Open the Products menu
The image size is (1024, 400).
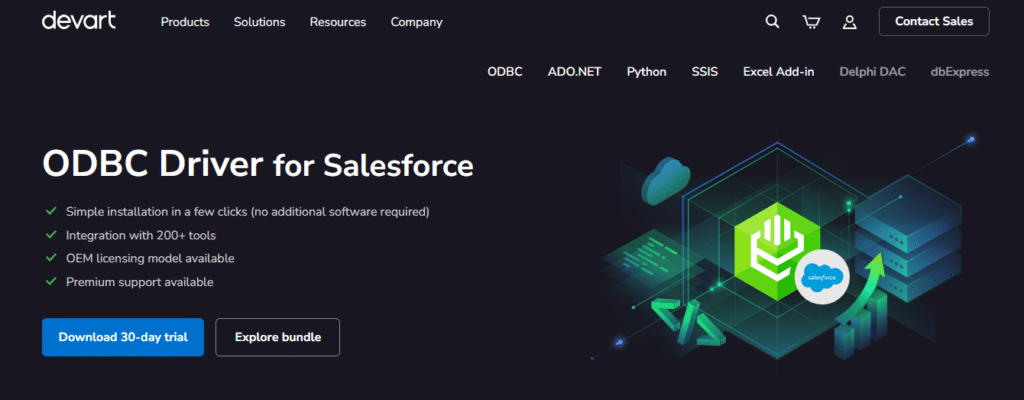click(185, 22)
